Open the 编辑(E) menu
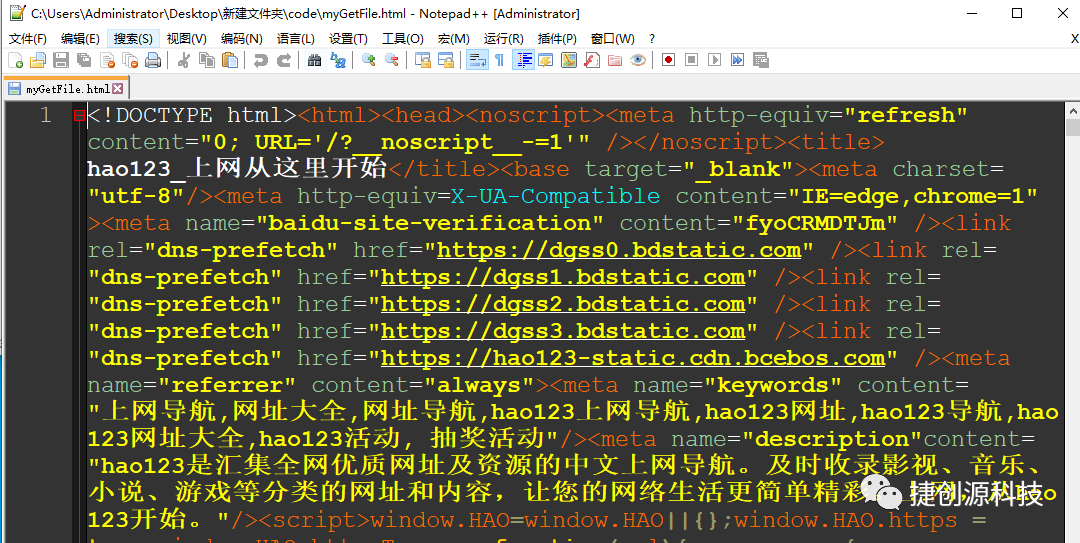 click(x=80, y=39)
